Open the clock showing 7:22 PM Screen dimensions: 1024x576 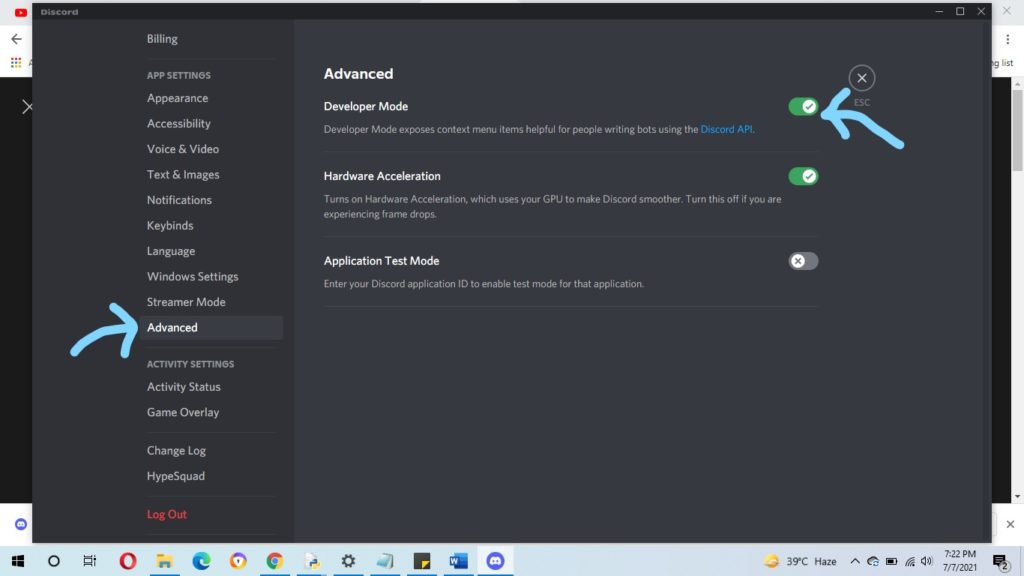960,561
